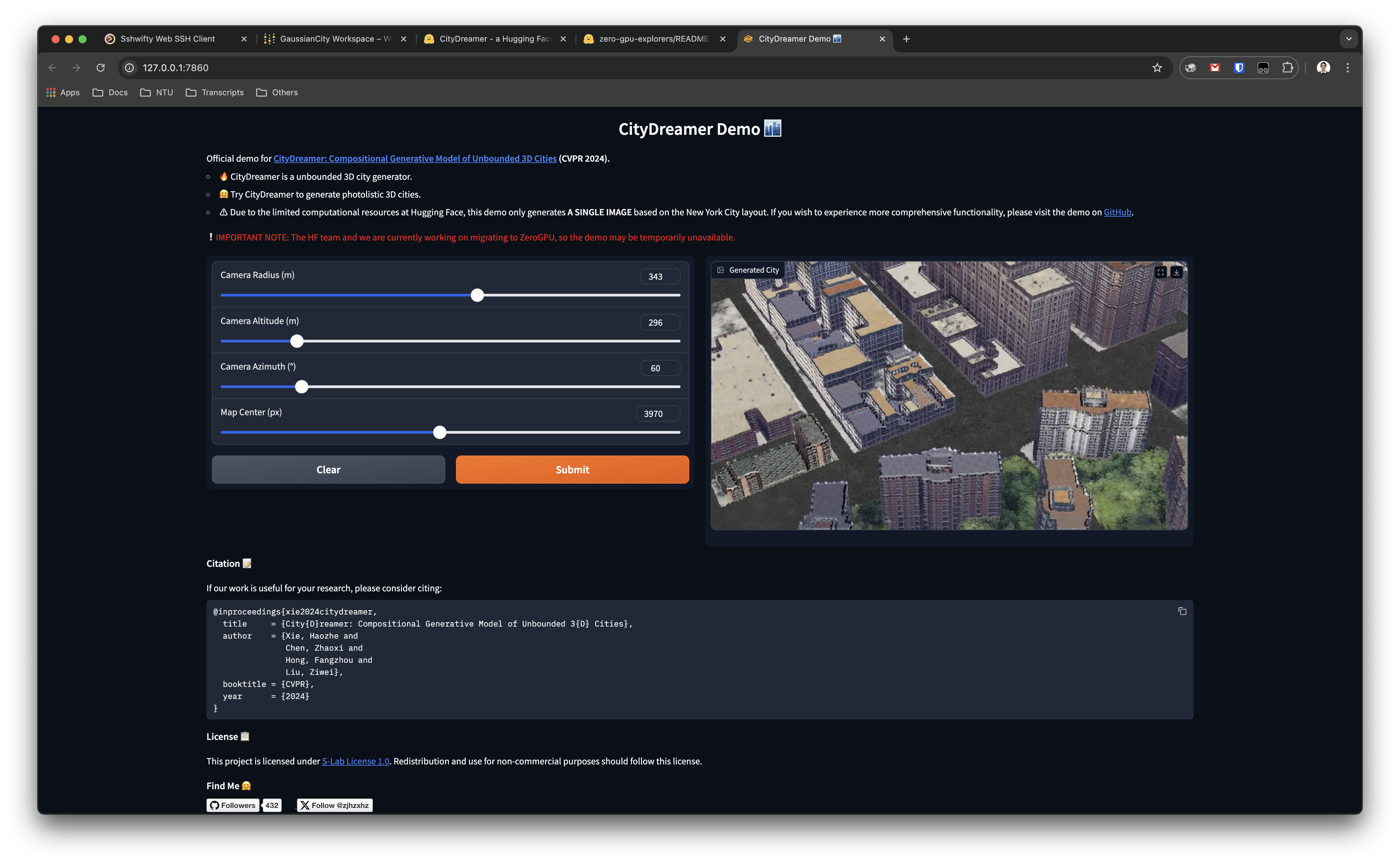Bookmark this page with the star icon
This screenshot has height=864, width=1400.
pos(1157,67)
